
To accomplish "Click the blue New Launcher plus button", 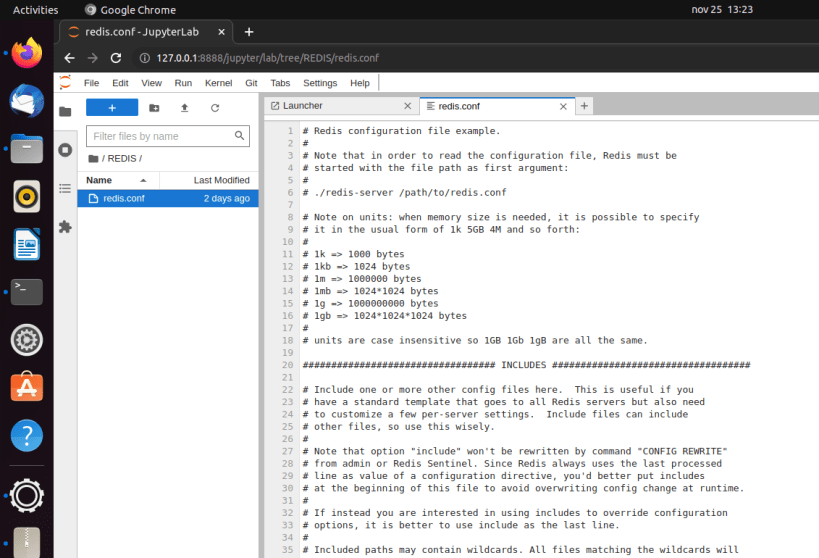I will coord(112,108).
